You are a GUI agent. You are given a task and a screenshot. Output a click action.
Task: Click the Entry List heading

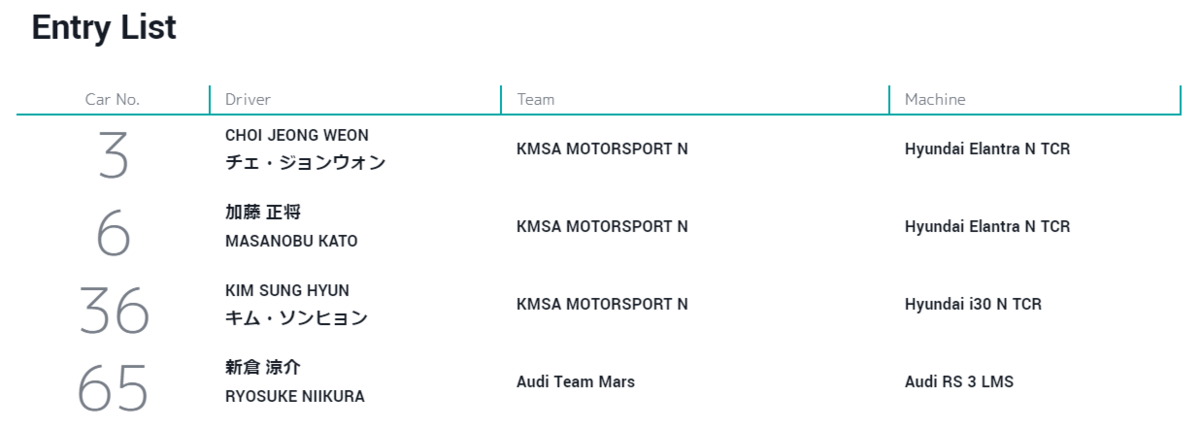[x=104, y=27]
